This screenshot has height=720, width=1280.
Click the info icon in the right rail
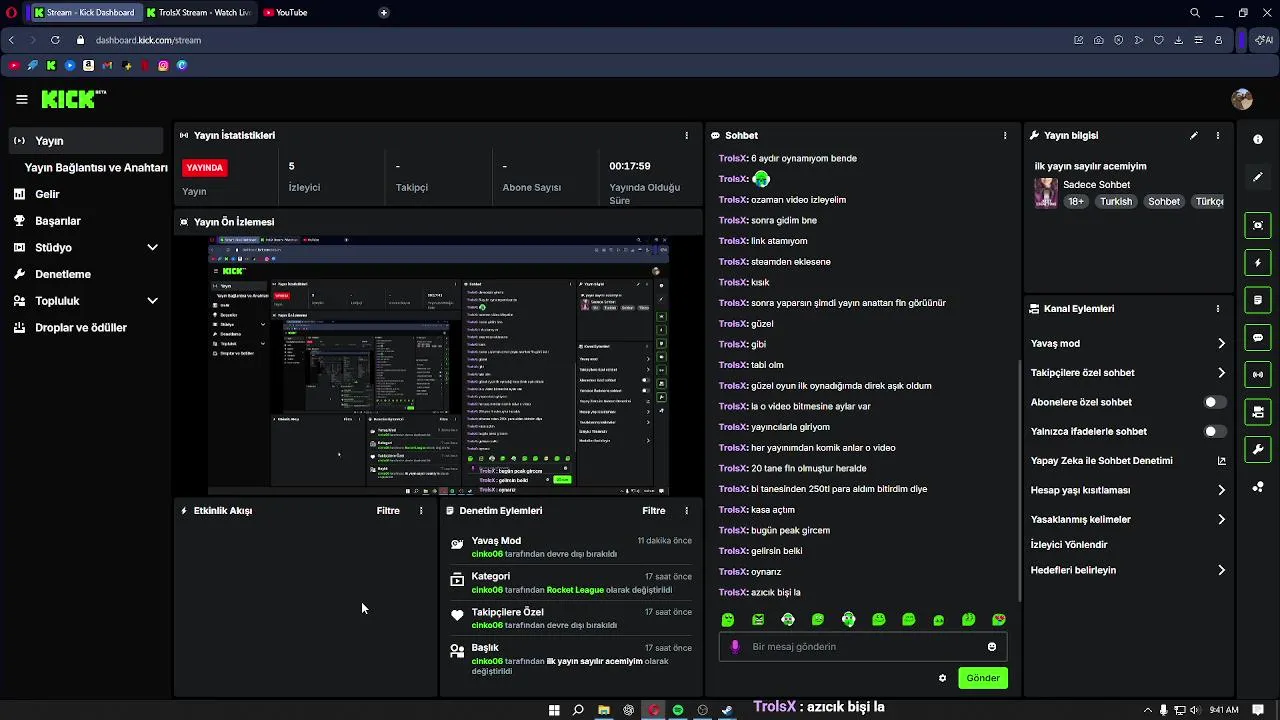1258,139
